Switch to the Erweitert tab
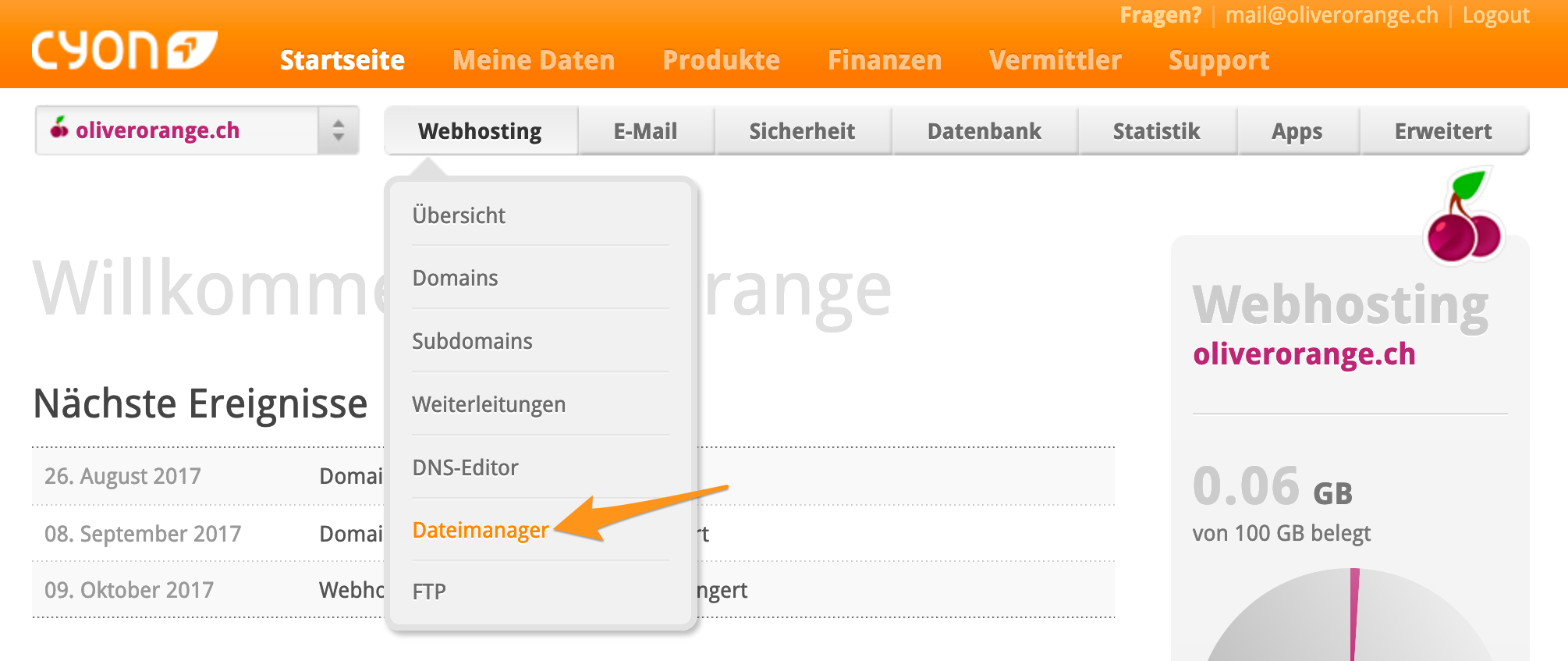1568x661 pixels. (1444, 131)
